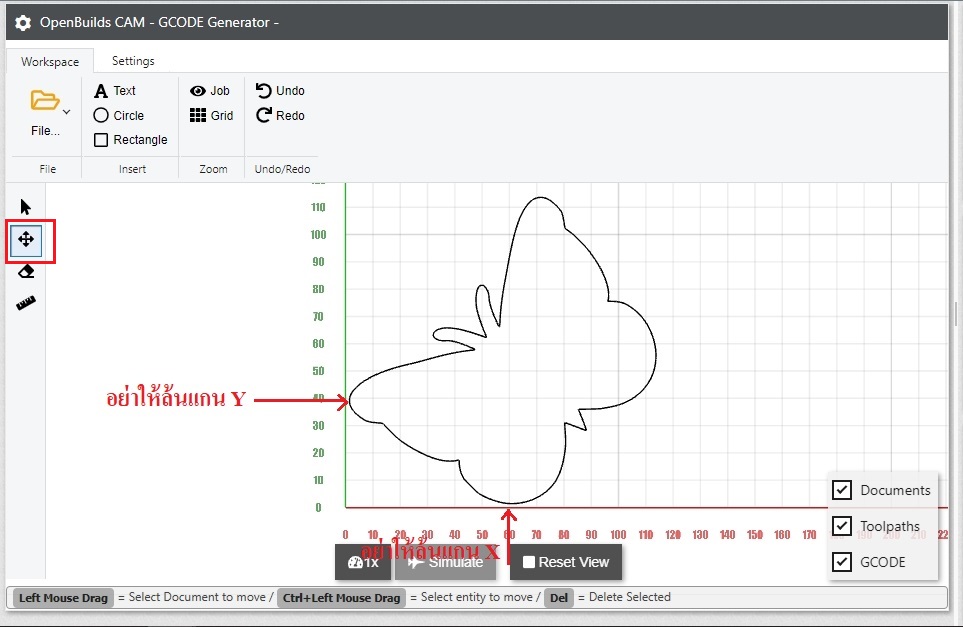
Task: Click the 'Left Mouse Drag' status hint
Action: click(63, 598)
